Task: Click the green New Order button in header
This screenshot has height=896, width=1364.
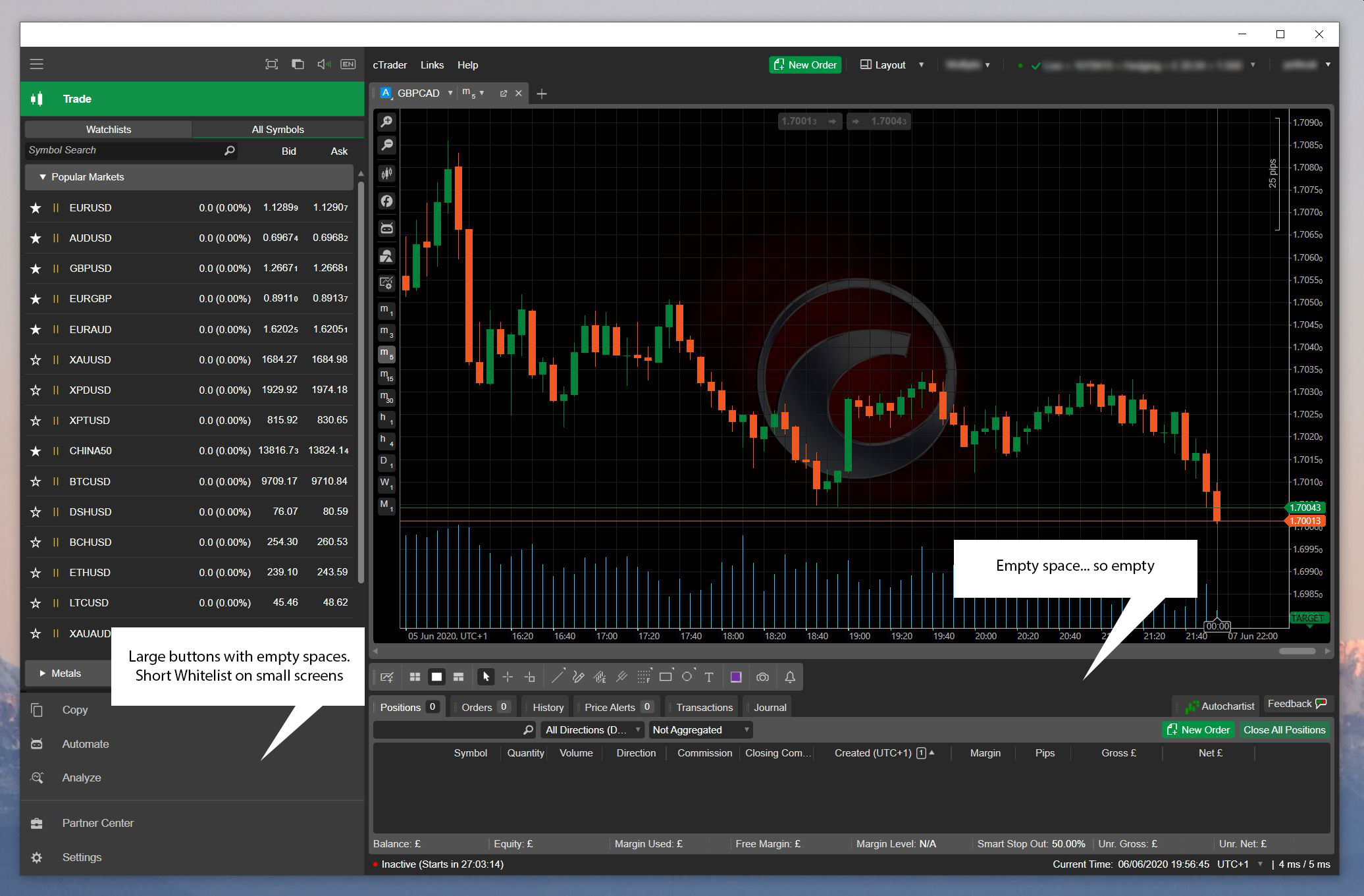Action: [x=805, y=65]
